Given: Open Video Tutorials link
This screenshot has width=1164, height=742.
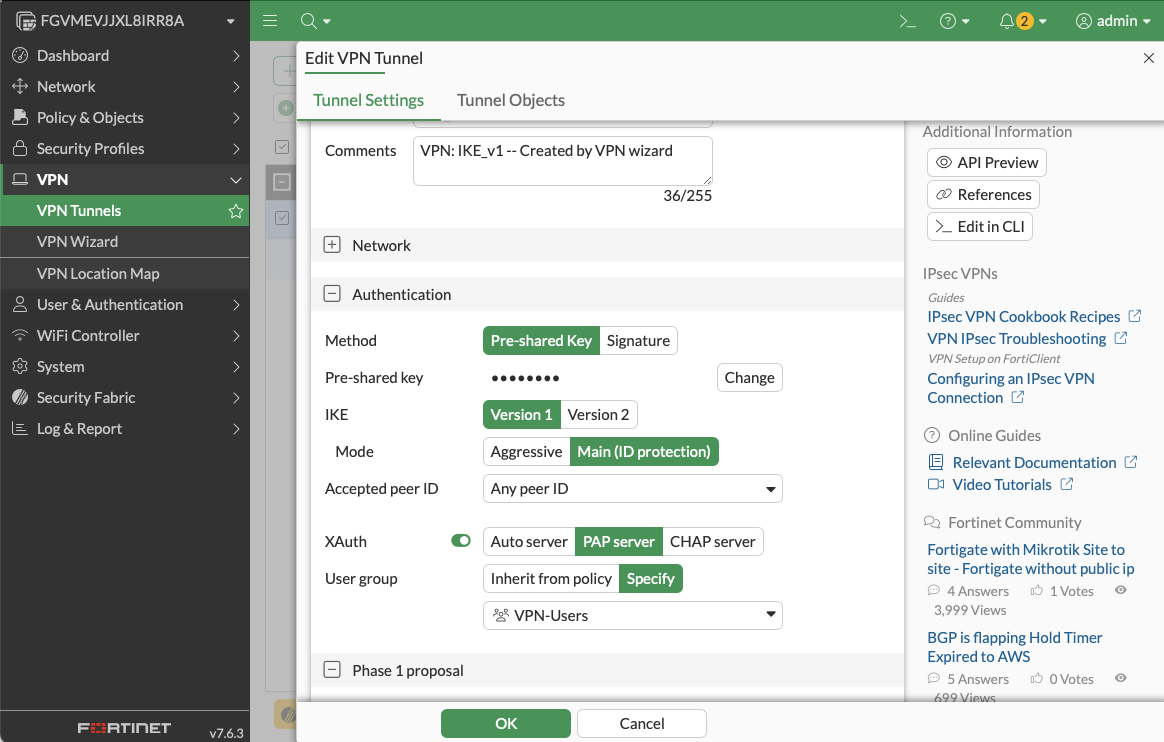Looking at the screenshot, I should (1002, 485).
